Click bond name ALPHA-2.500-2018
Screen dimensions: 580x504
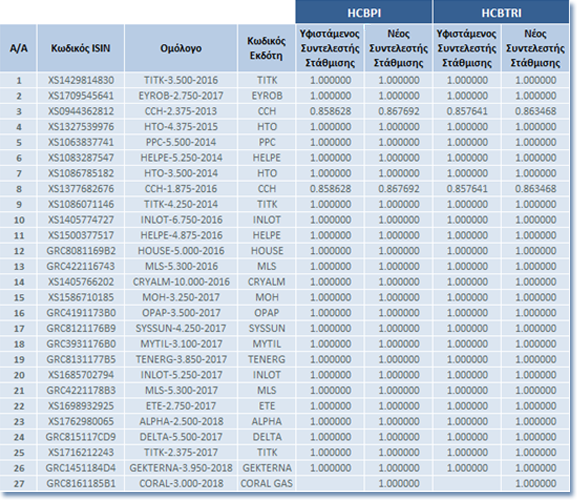[181, 422]
